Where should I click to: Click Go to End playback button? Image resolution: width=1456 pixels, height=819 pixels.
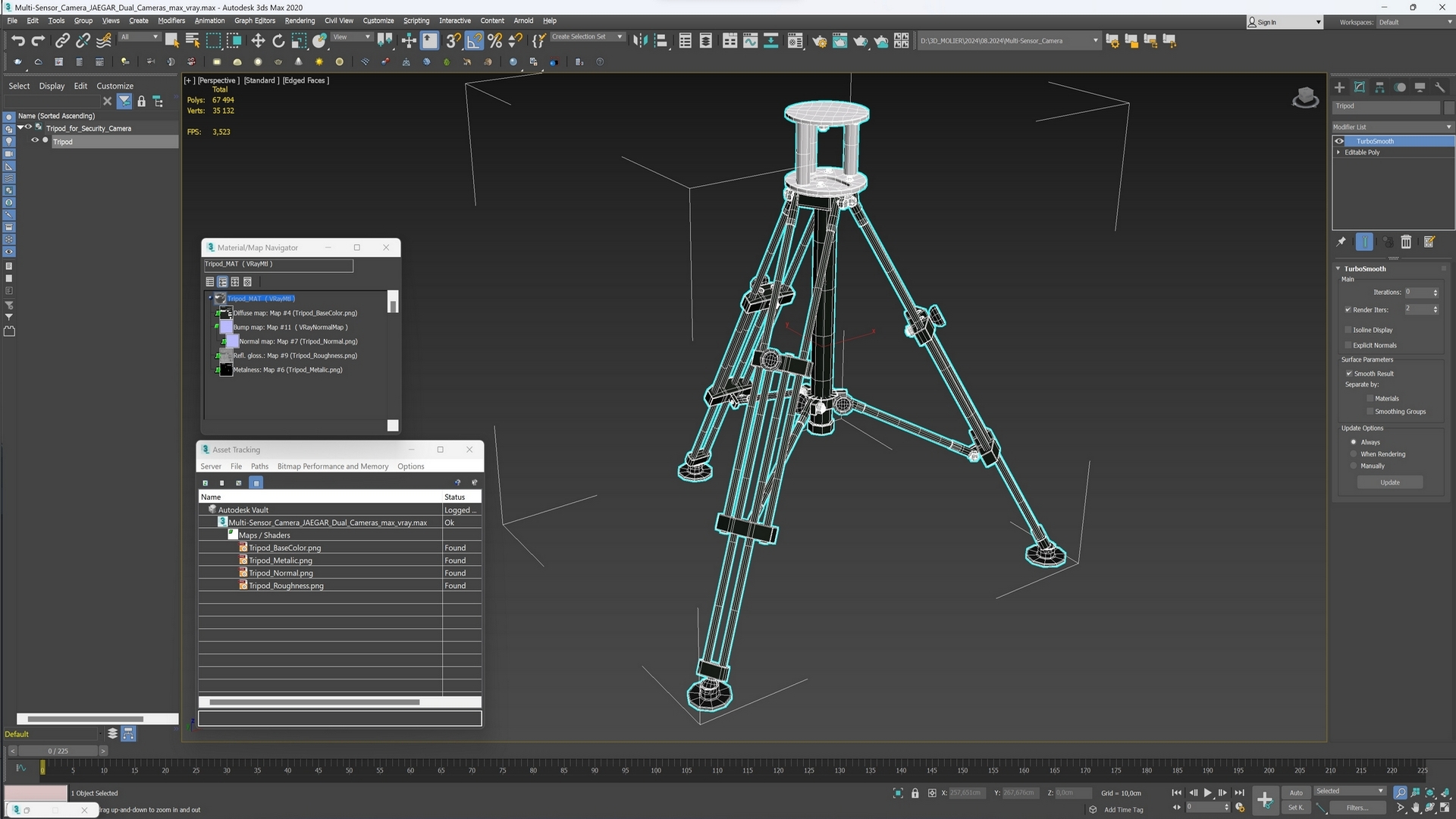(x=1239, y=792)
